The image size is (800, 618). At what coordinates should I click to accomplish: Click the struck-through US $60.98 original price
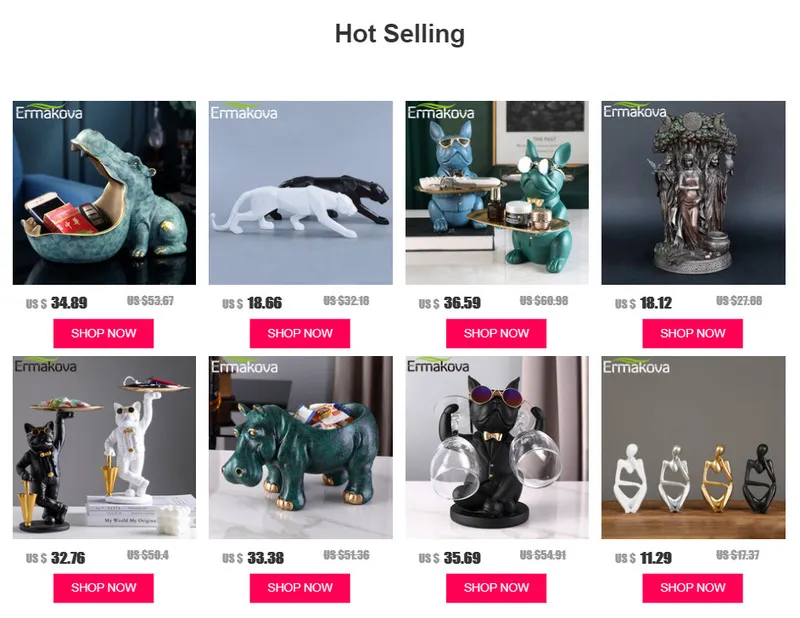(x=544, y=301)
